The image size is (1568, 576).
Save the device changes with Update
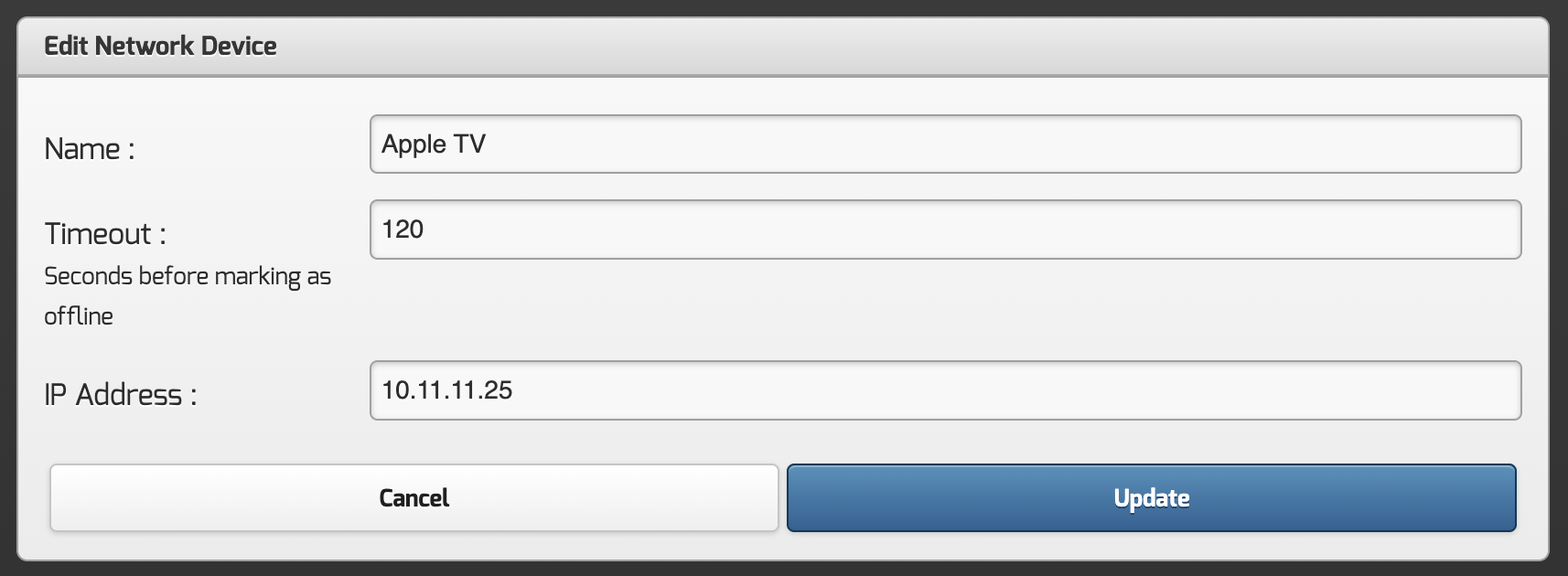1151,498
